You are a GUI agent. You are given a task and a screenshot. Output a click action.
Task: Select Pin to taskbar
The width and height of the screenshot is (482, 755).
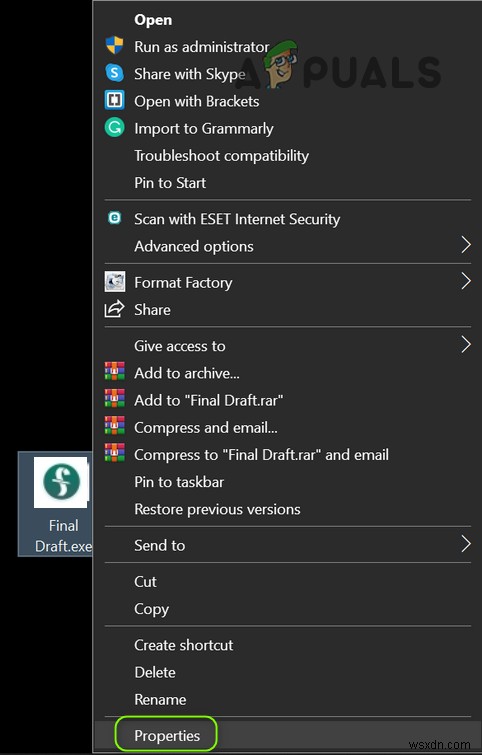179,482
